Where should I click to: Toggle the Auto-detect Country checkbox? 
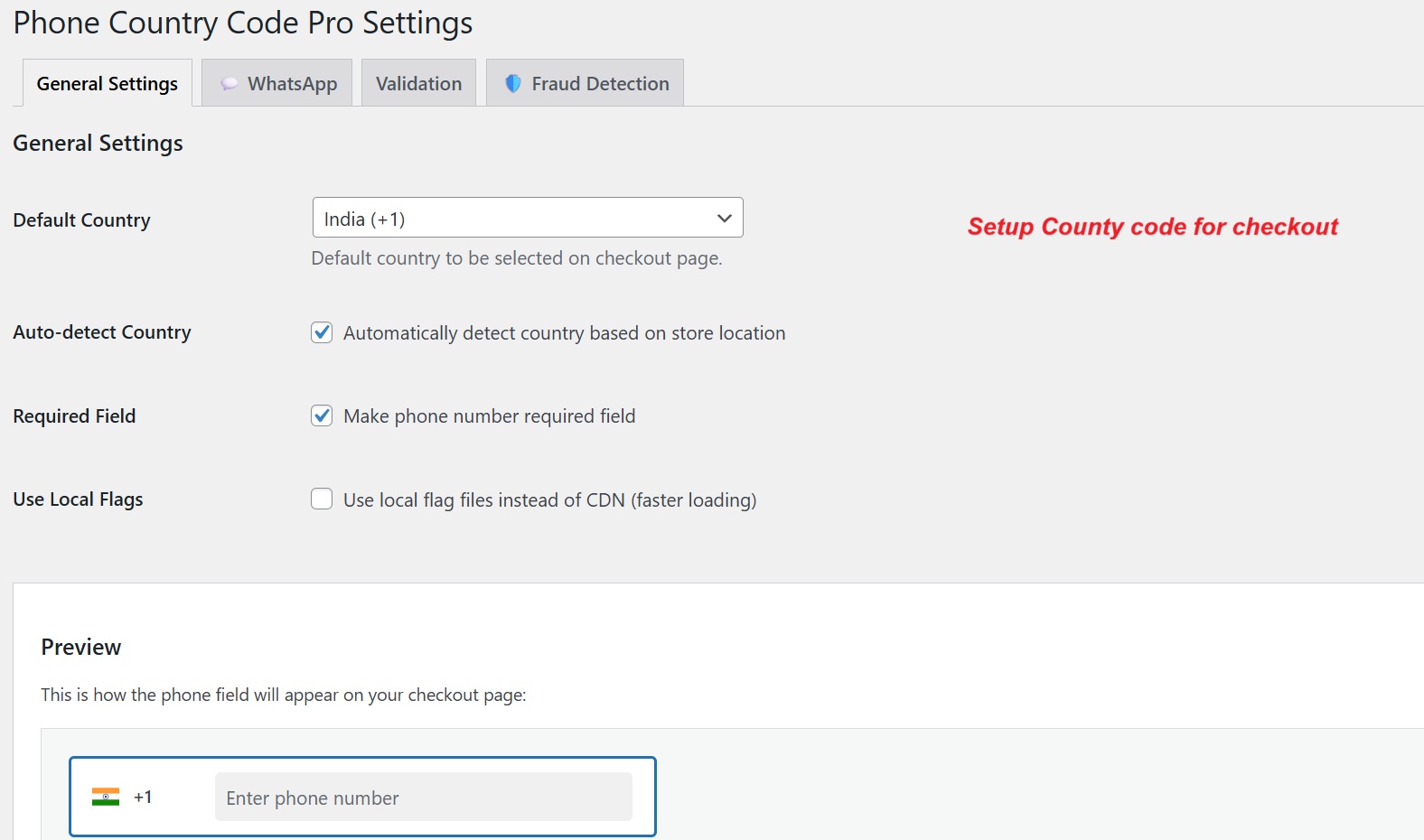[x=322, y=332]
